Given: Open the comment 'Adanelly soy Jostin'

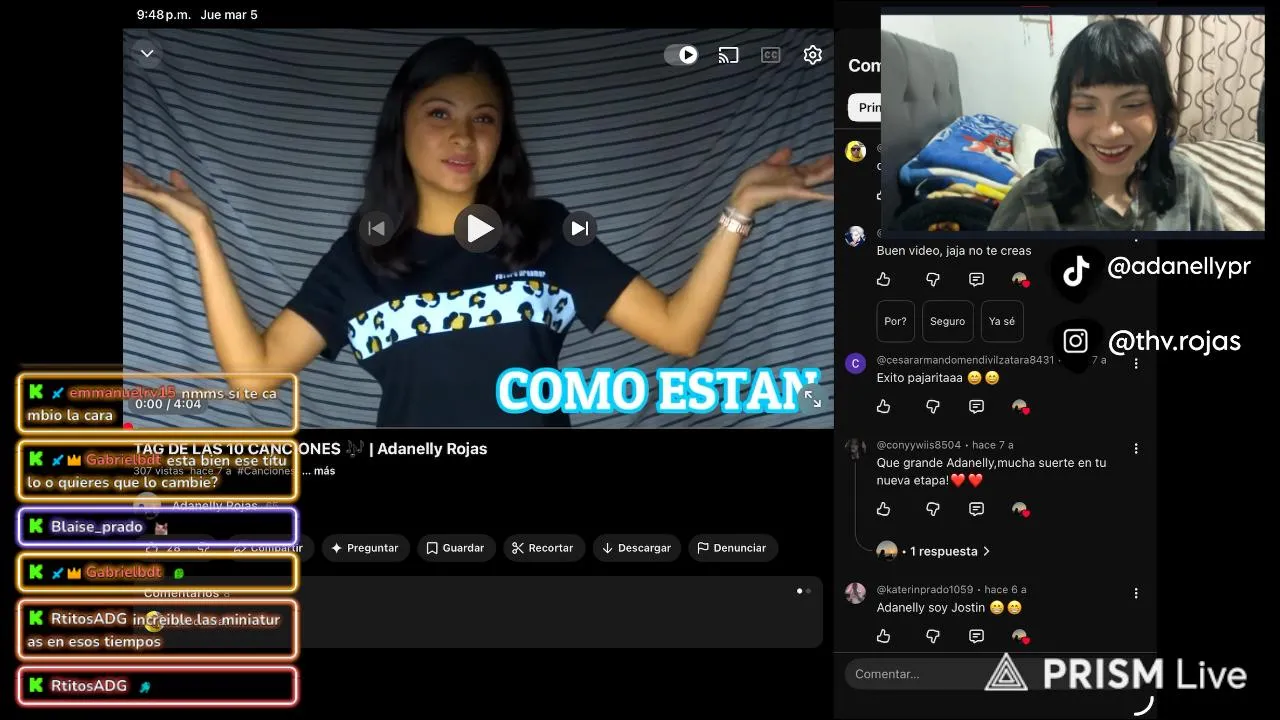Looking at the screenshot, I should pos(949,607).
